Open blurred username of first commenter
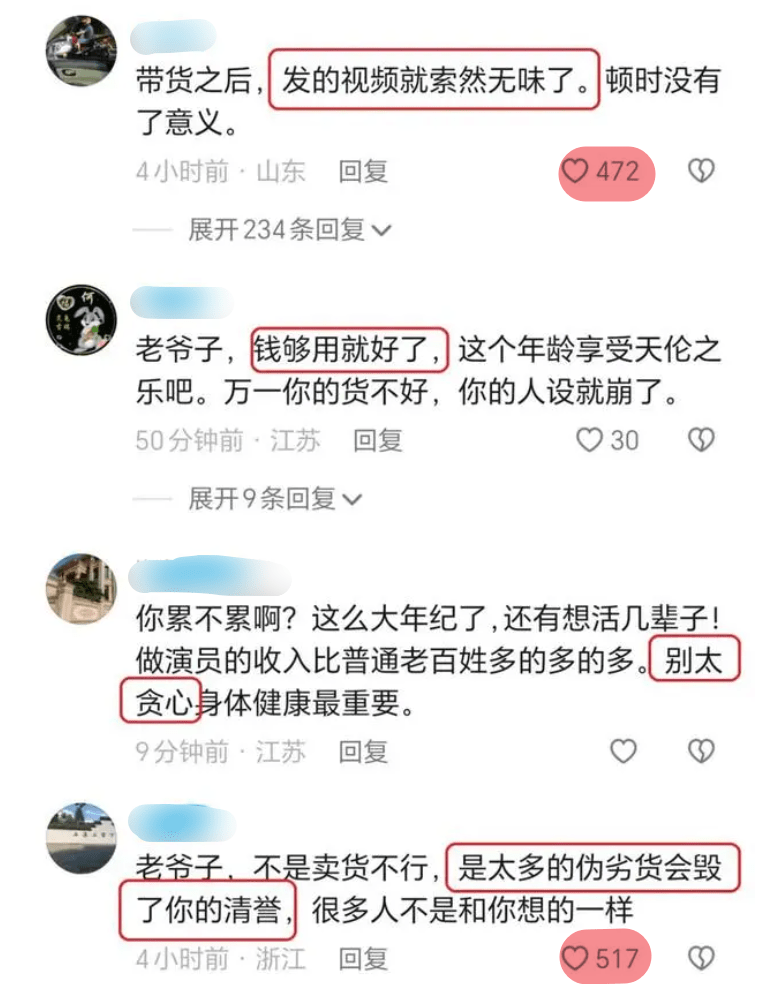The width and height of the screenshot is (764, 984). (173, 36)
